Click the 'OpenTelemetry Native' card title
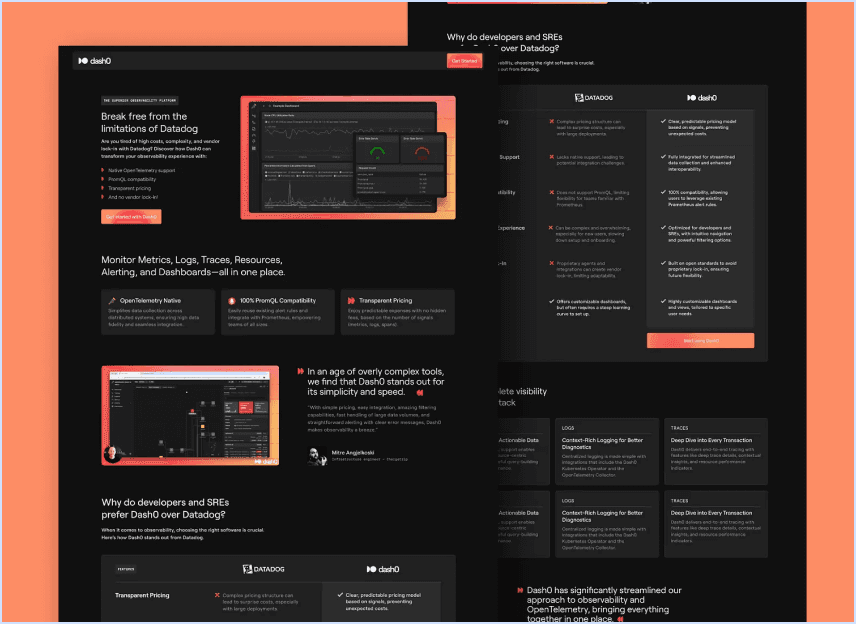Screen dimensions: 856x624 [x=150, y=301]
